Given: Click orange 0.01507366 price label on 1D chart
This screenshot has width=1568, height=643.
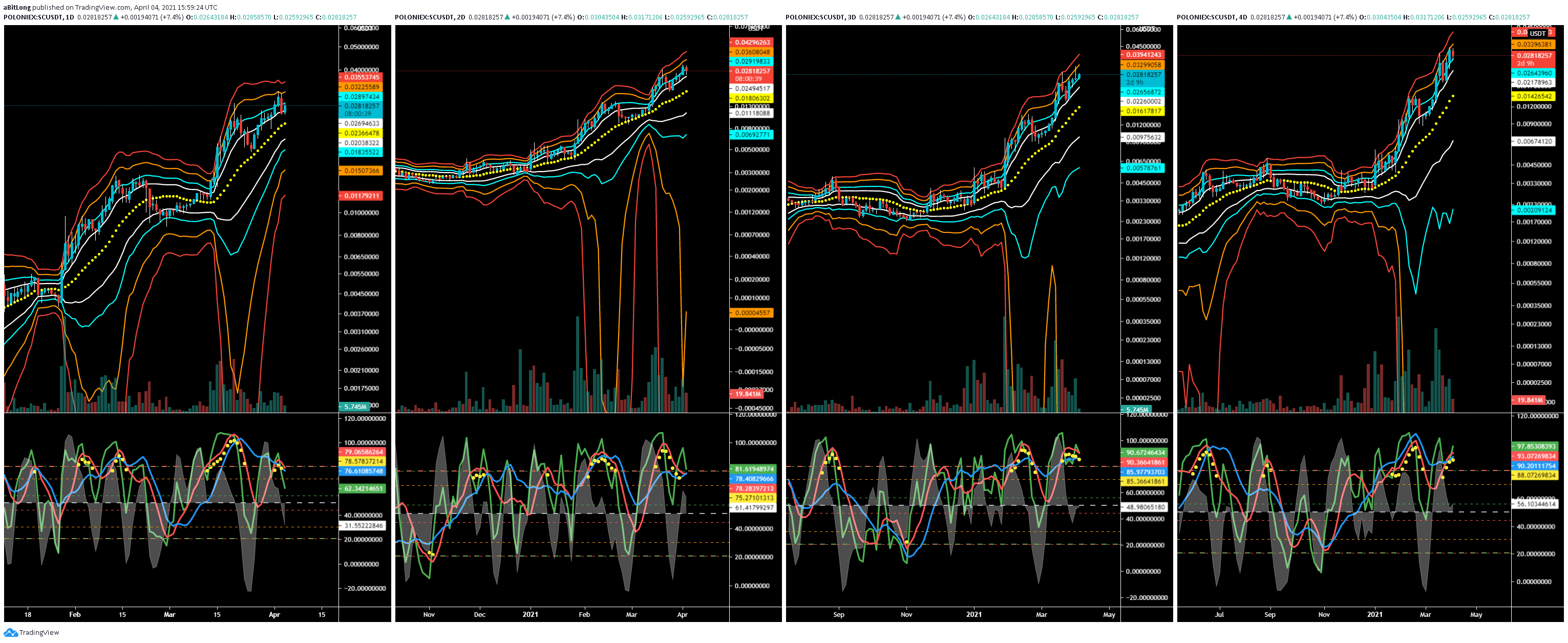Looking at the screenshot, I should pyautogui.click(x=361, y=170).
